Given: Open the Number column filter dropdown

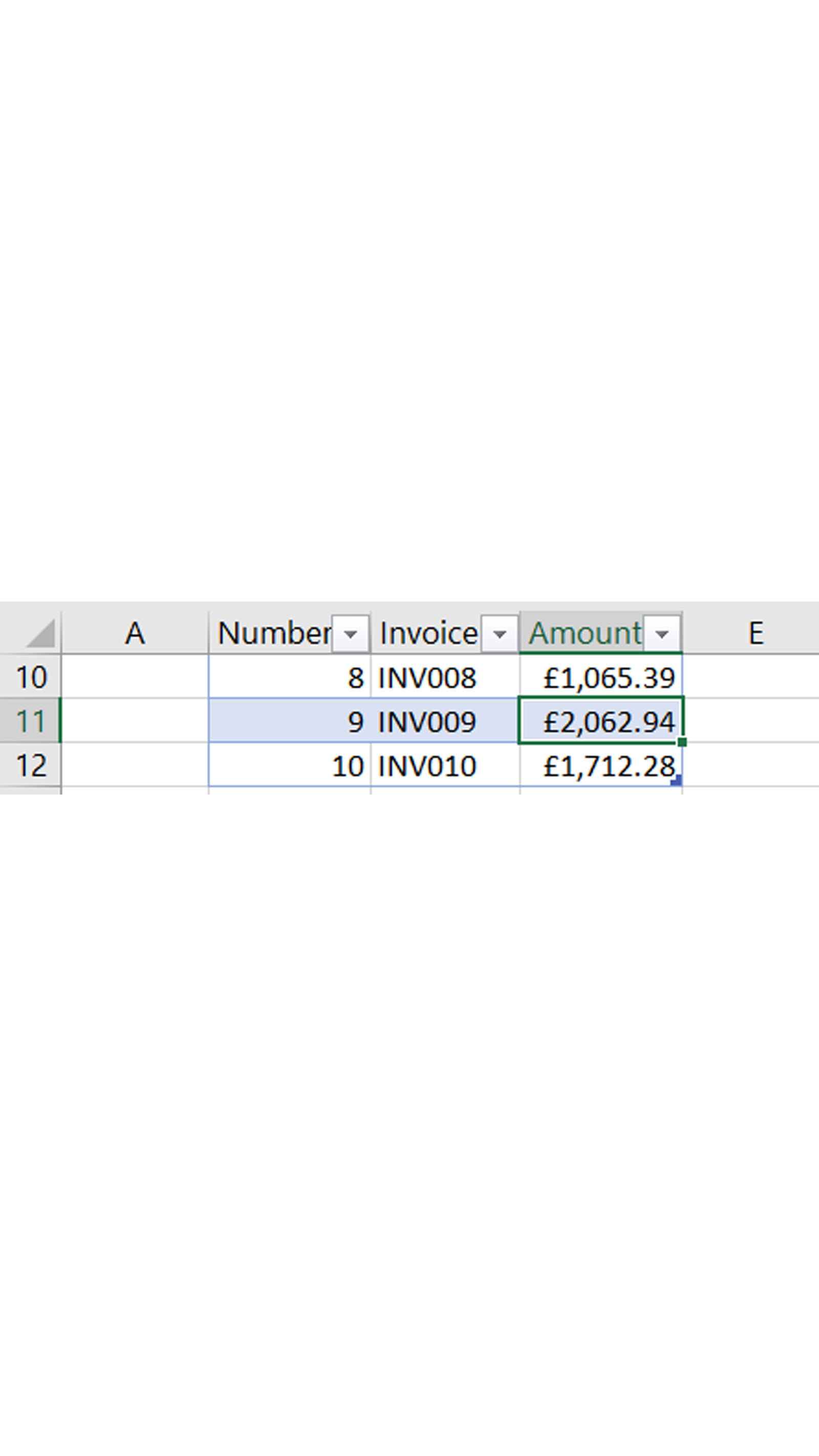Looking at the screenshot, I should (350, 634).
